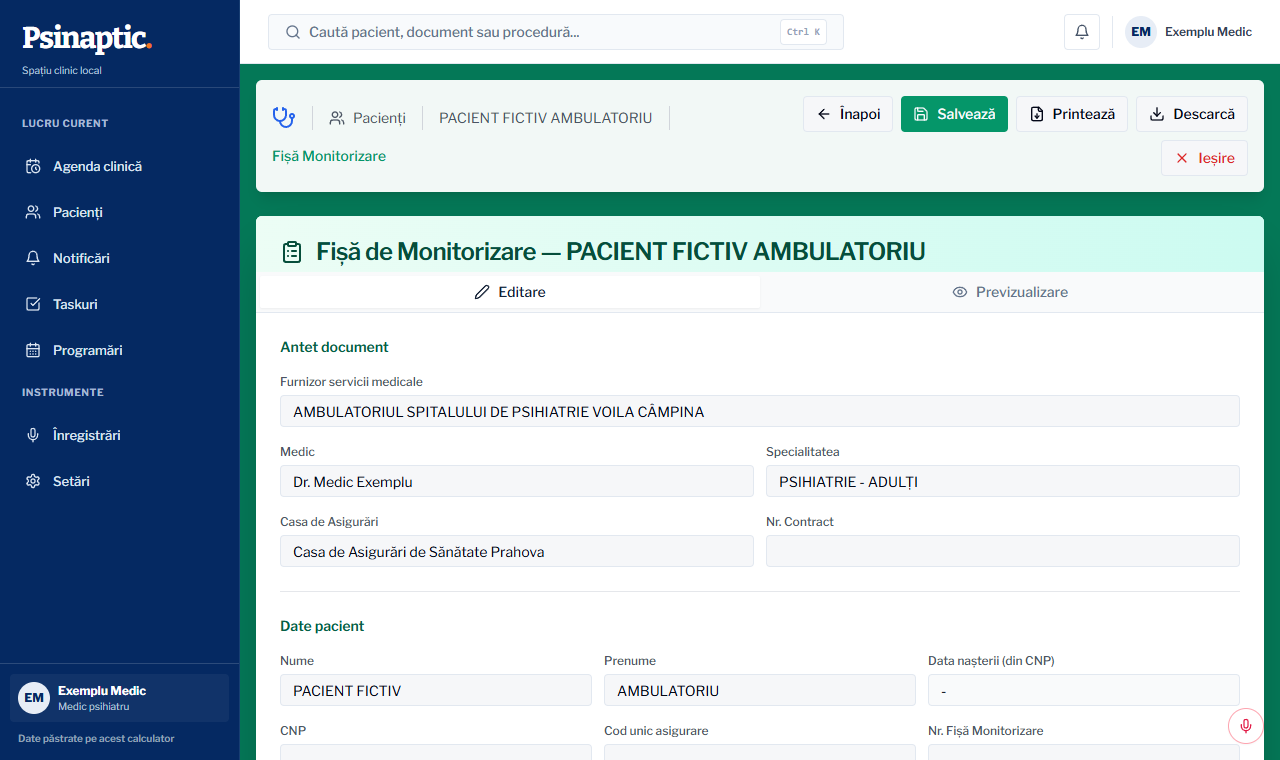Click the Prenume field

760,690
